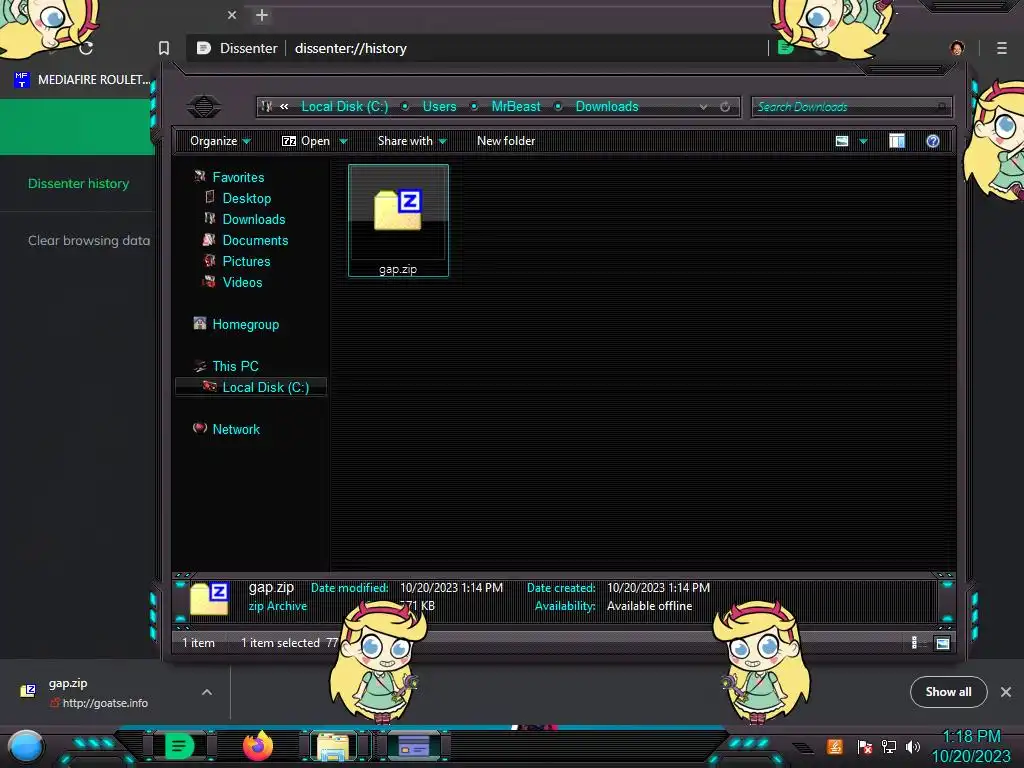Click Local Disk (C:) in the address breadcrumb
The width and height of the screenshot is (1024, 768).
tap(344, 106)
